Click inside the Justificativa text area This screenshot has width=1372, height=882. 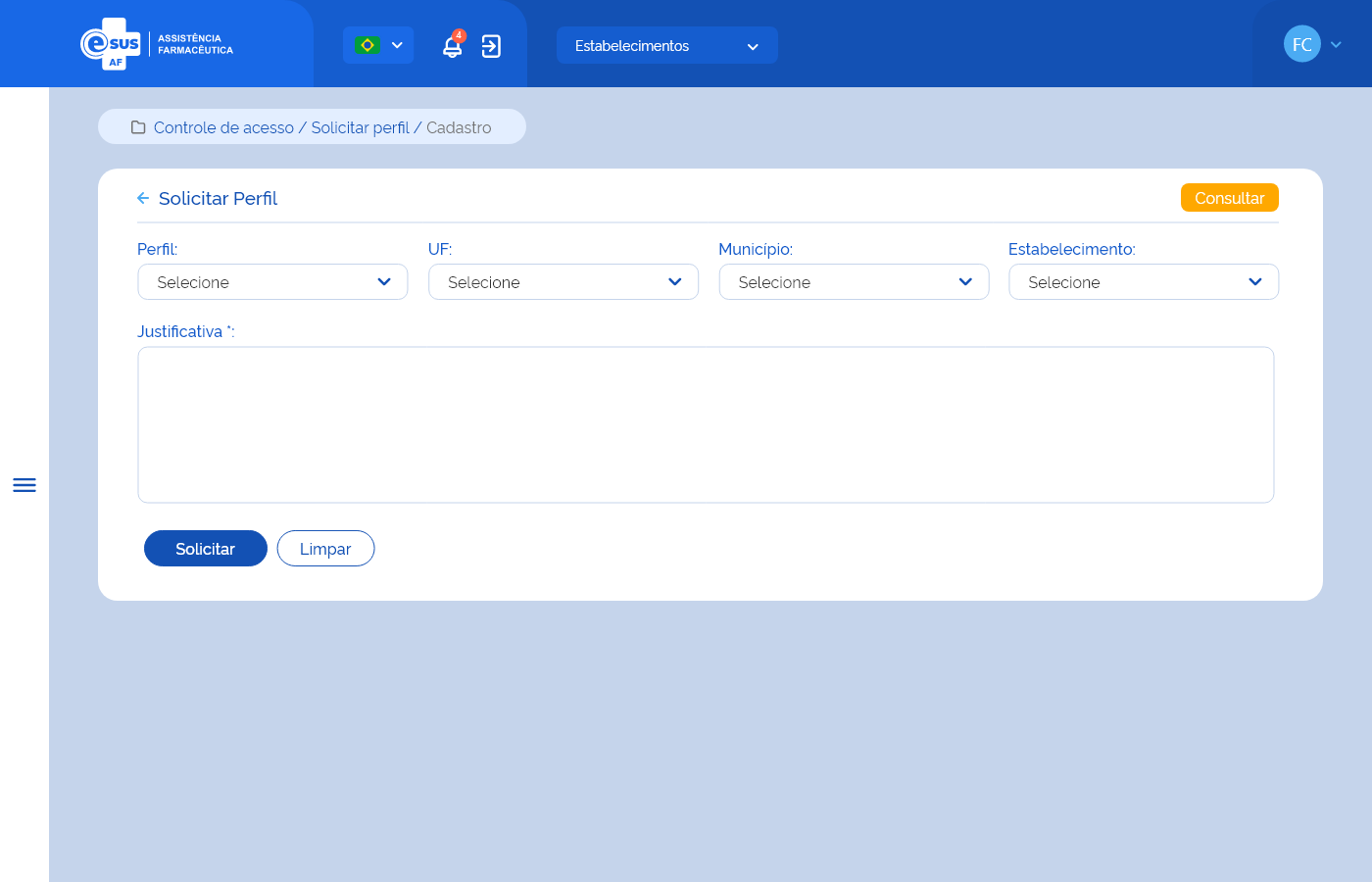706,424
